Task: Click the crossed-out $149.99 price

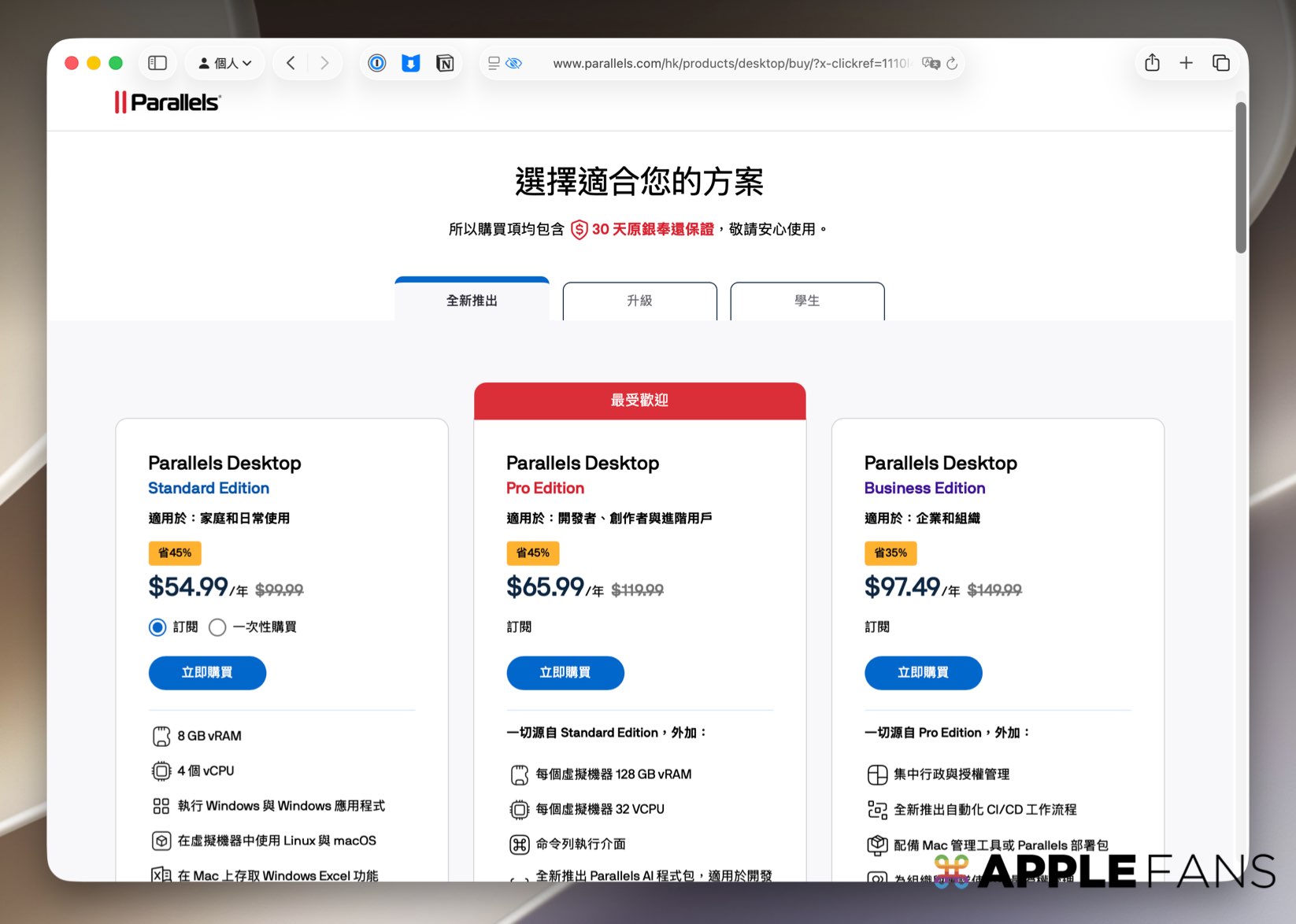Action: pyautogui.click(x=994, y=590)
